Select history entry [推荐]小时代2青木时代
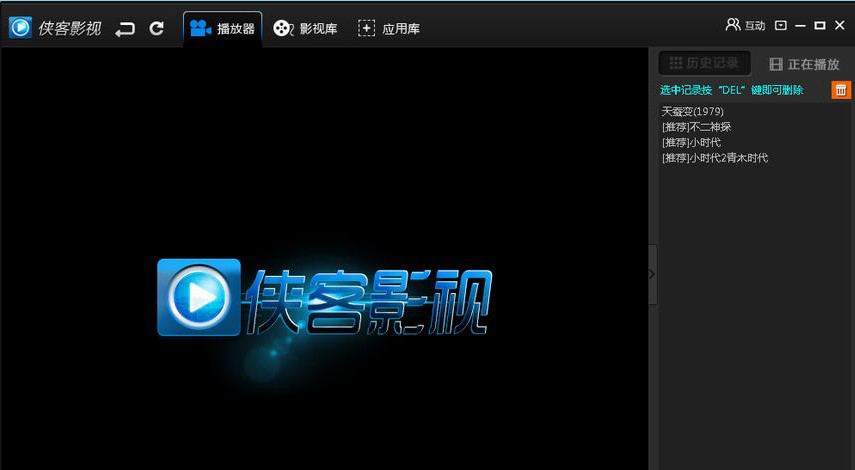The image size is (855, 470). tap(715, 158)
